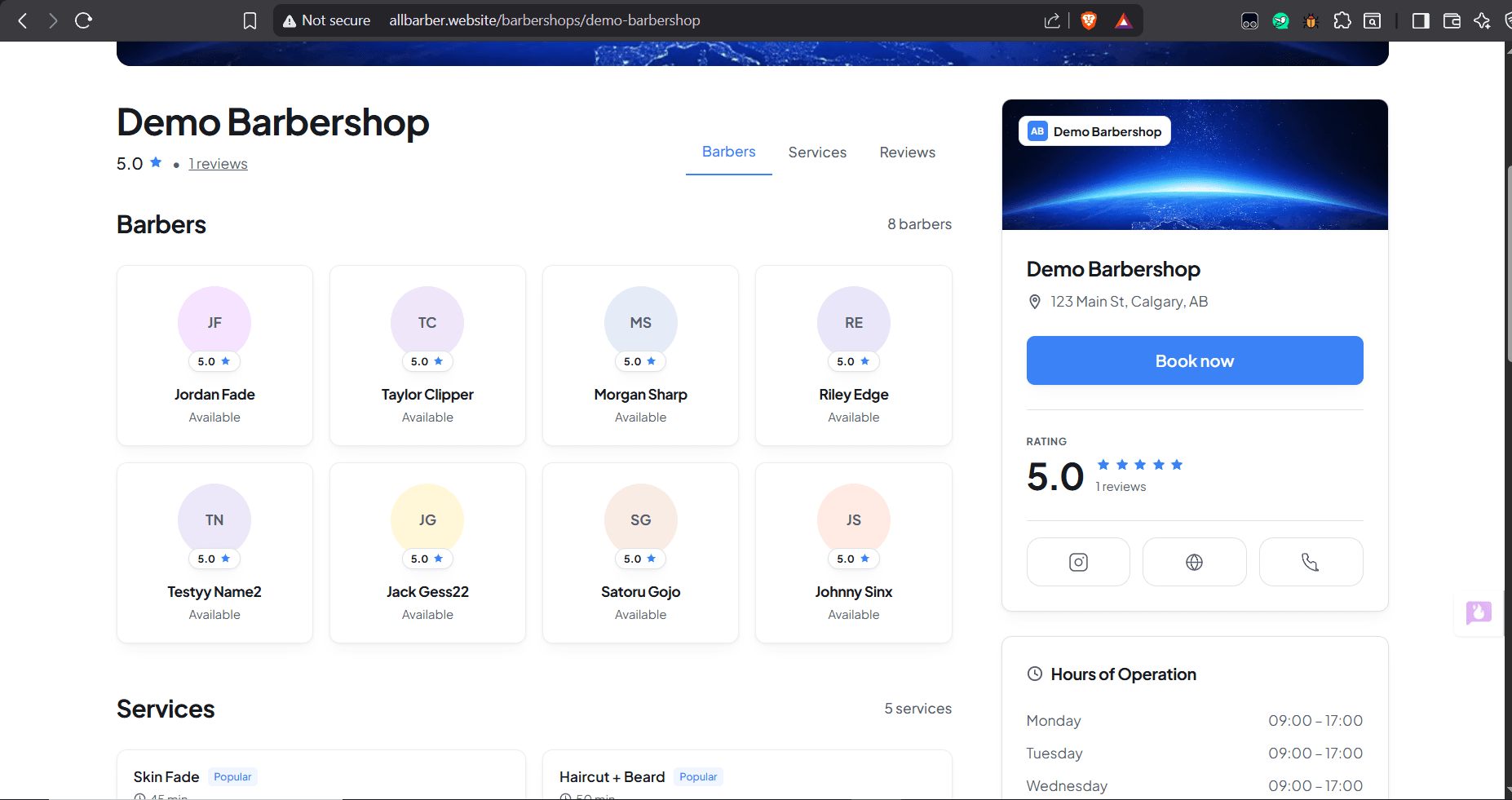Click the browser forward arrow
Image resolution: width=1512 pixels, height=800 pixels.
(x=53, y=20)
